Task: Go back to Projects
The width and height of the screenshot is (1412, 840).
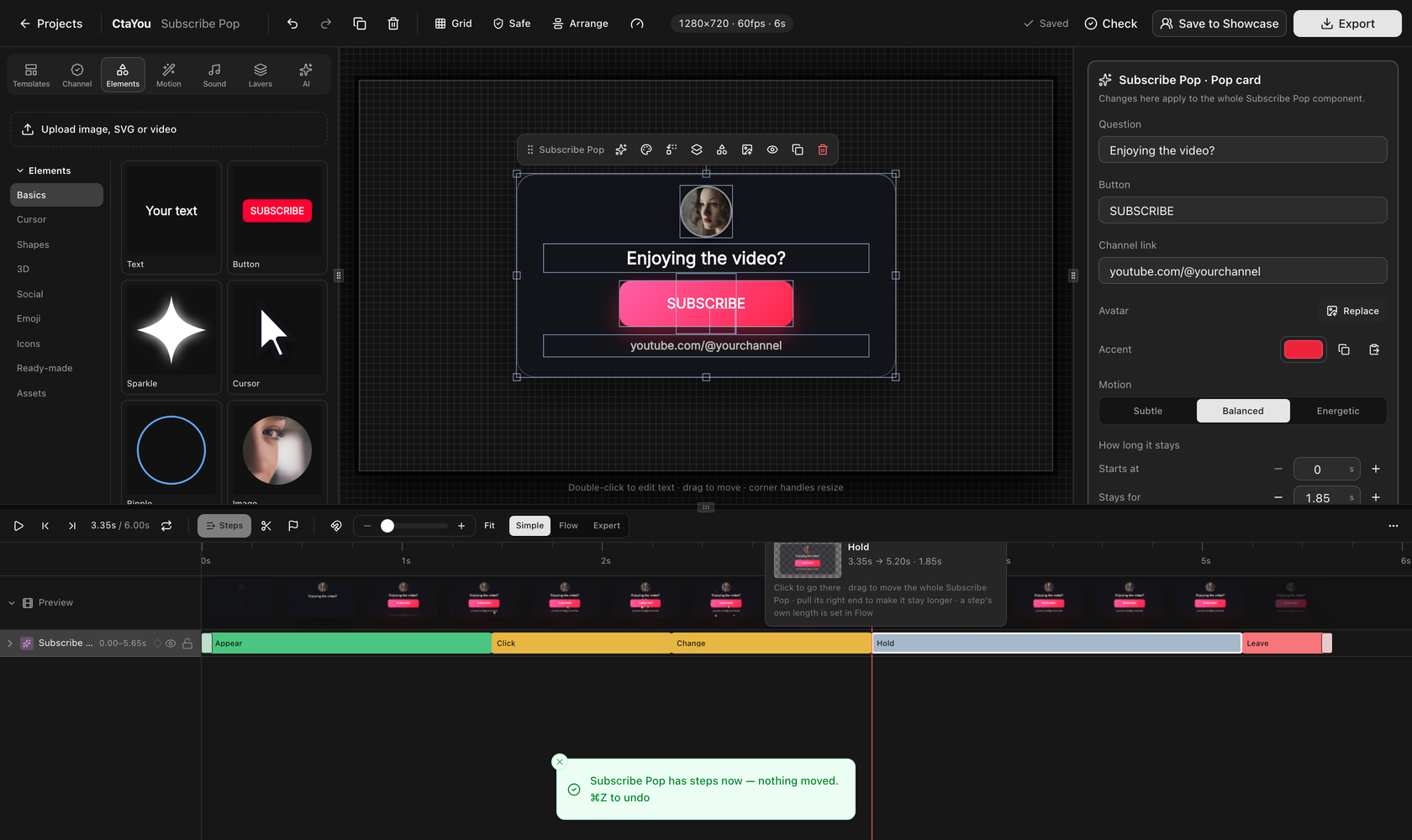Action: pos(50,24)
